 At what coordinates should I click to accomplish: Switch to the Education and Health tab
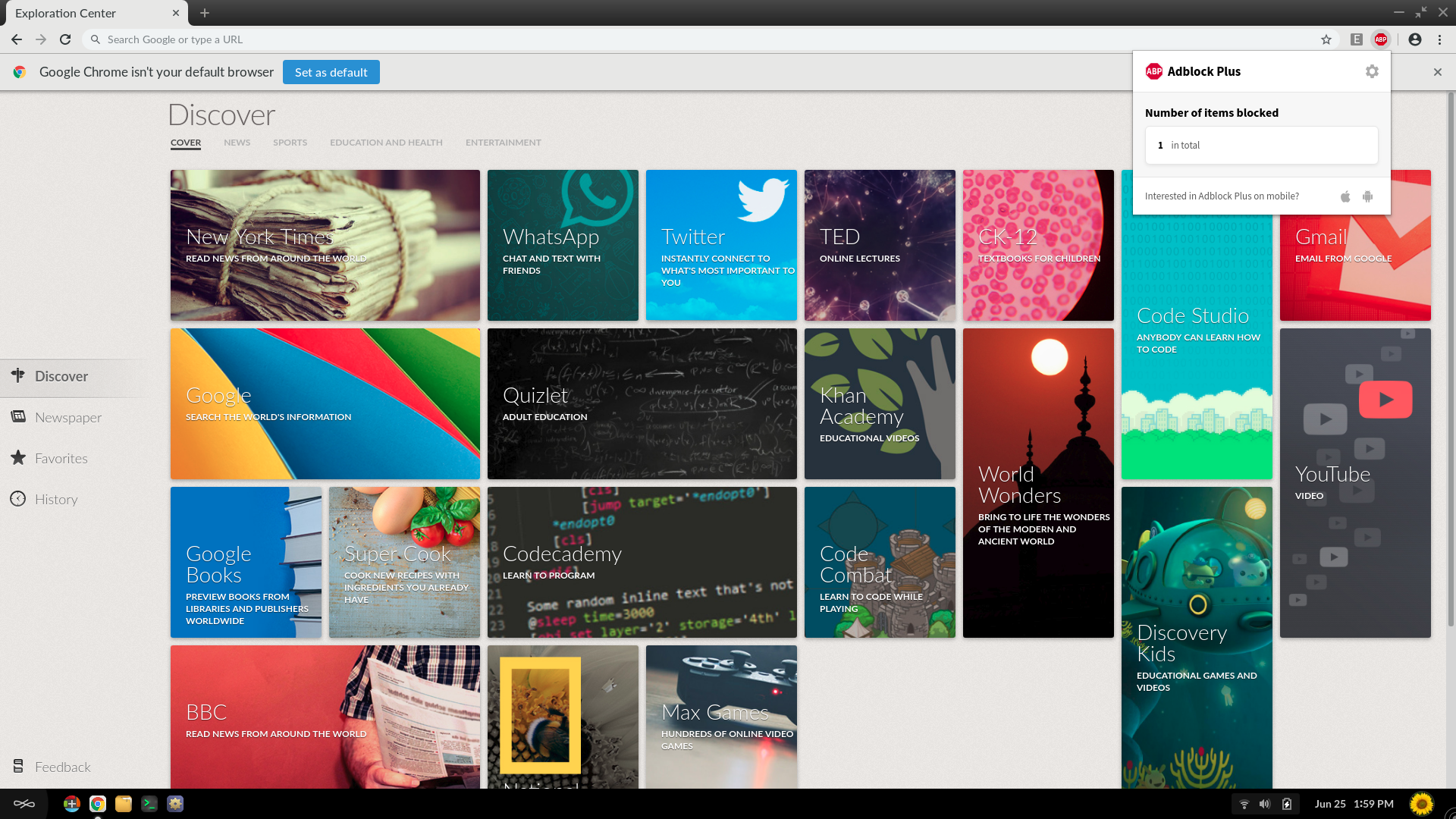click(x=386, y=143)
